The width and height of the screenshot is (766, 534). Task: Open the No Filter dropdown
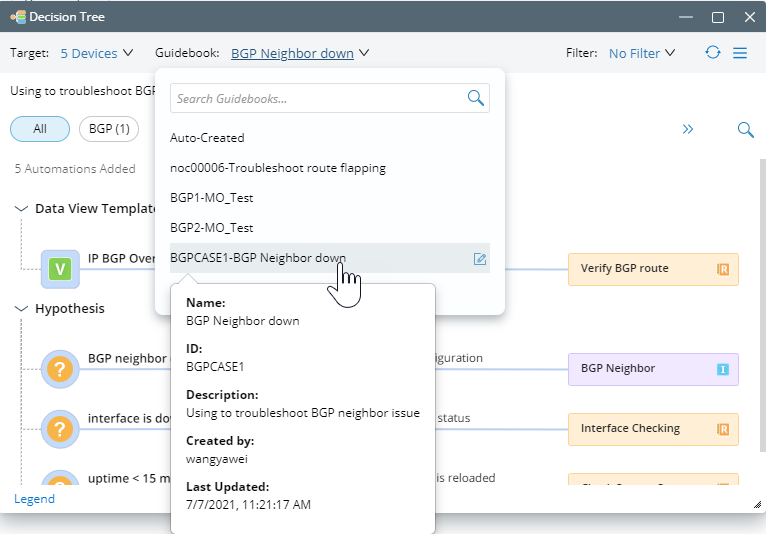[x=641, y=53]
